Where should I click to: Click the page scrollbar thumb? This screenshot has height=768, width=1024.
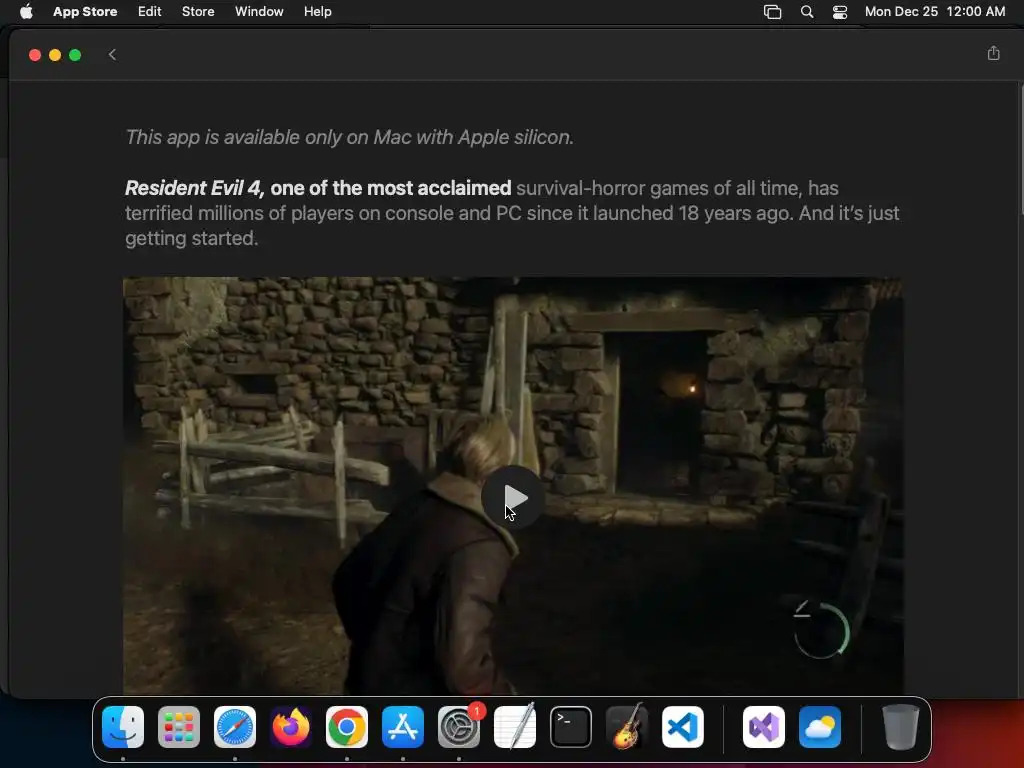[x=1021, y=150]
